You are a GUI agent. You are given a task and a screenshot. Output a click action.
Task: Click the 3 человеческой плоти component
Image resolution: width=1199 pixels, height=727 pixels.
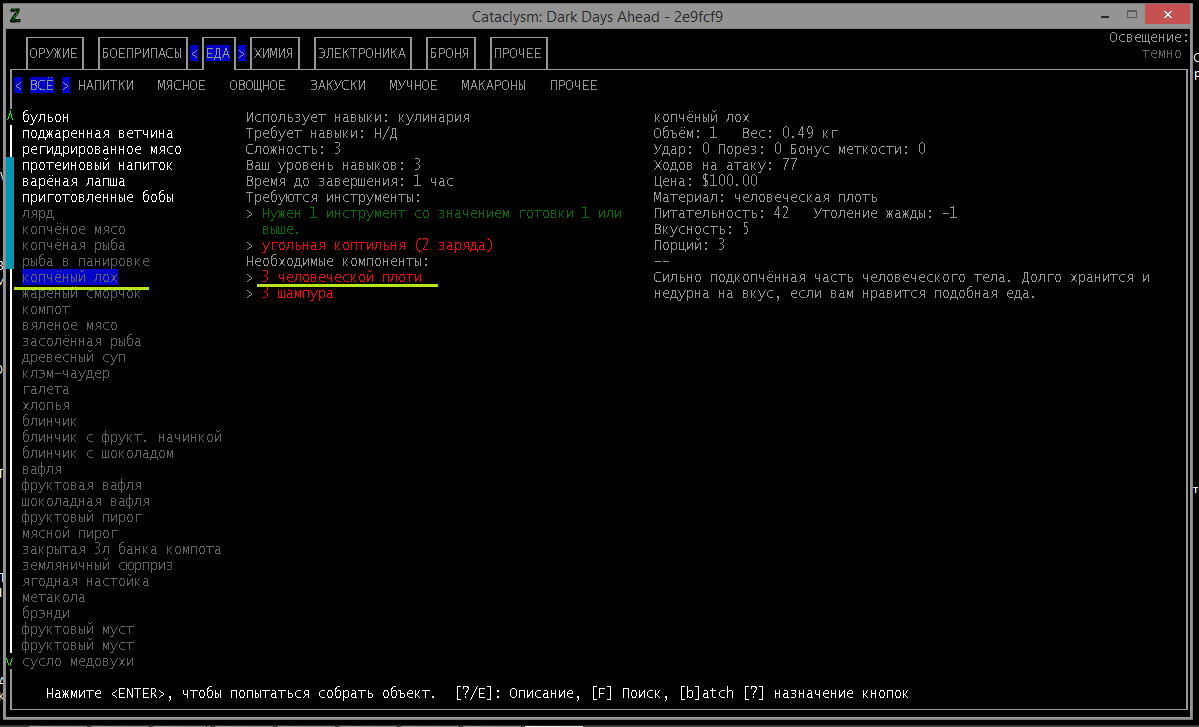342,277
